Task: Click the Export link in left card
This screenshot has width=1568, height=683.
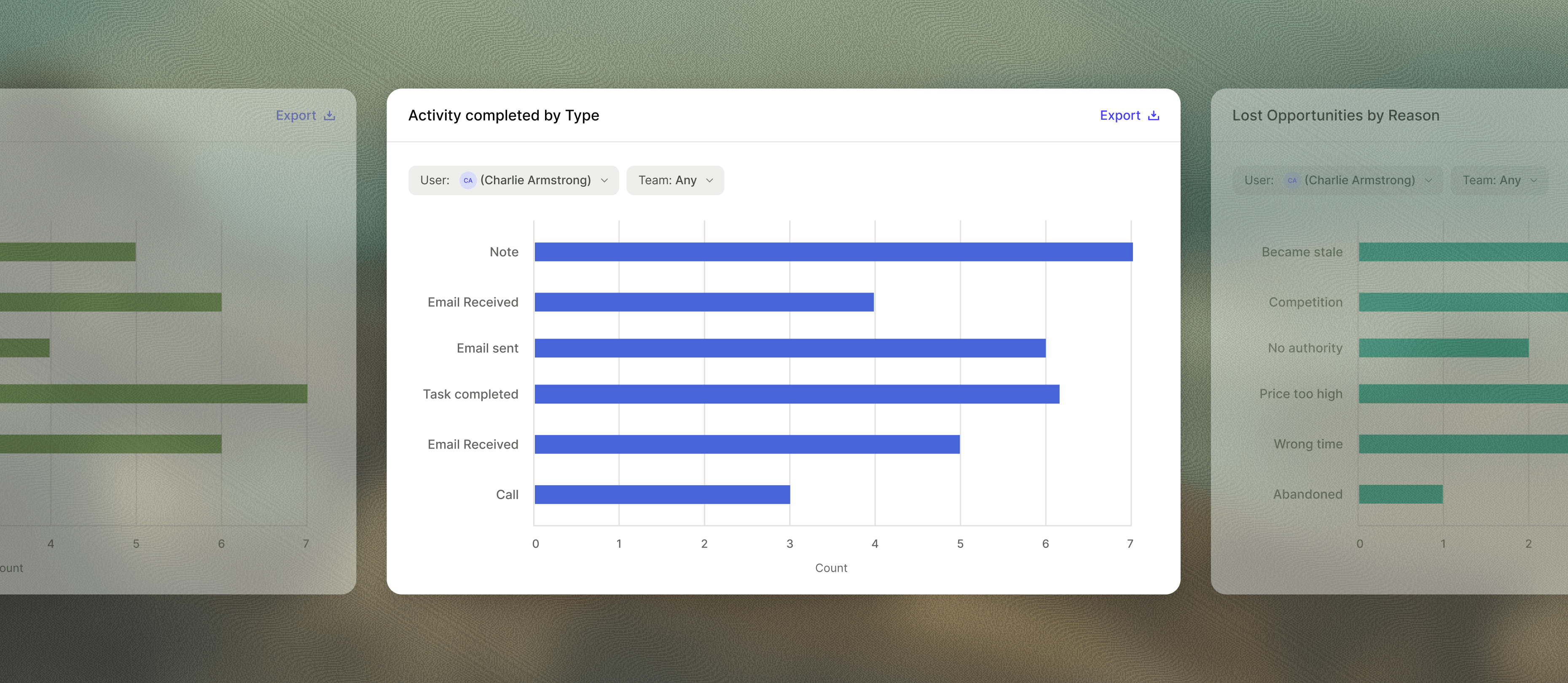Action: (296, 116)
